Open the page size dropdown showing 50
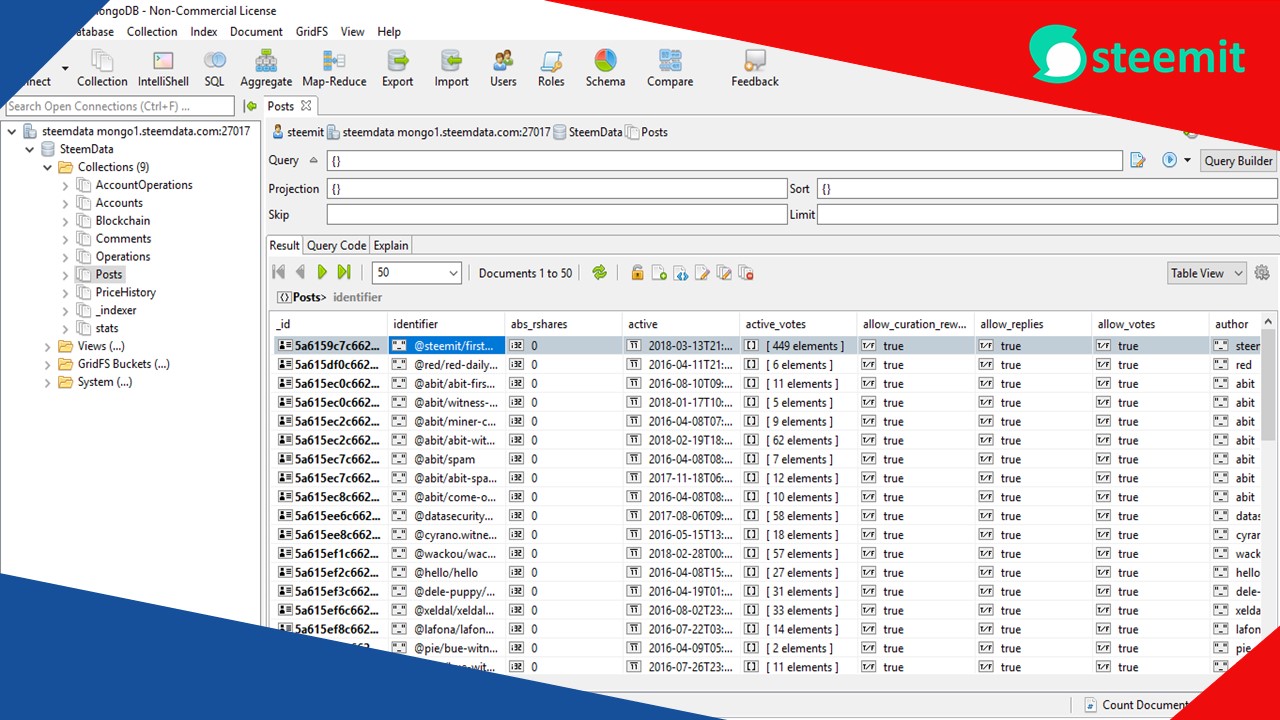Image resolution: width=1280 pixels, height=720 pixels. point(417,273)
